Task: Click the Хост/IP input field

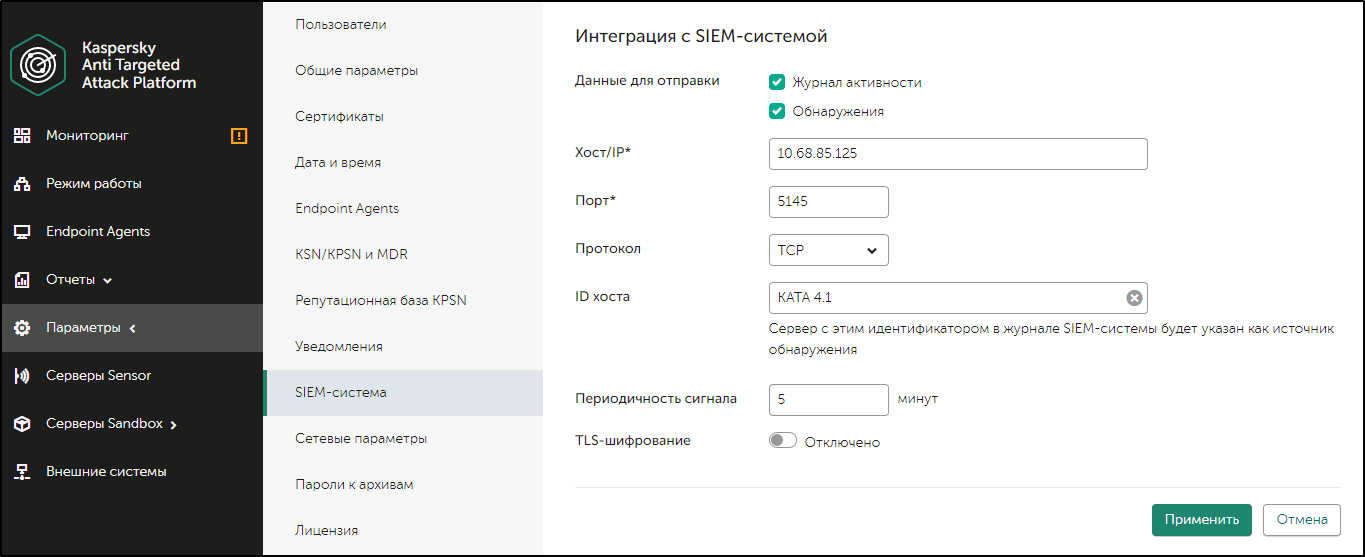Action: click(958, 154)
